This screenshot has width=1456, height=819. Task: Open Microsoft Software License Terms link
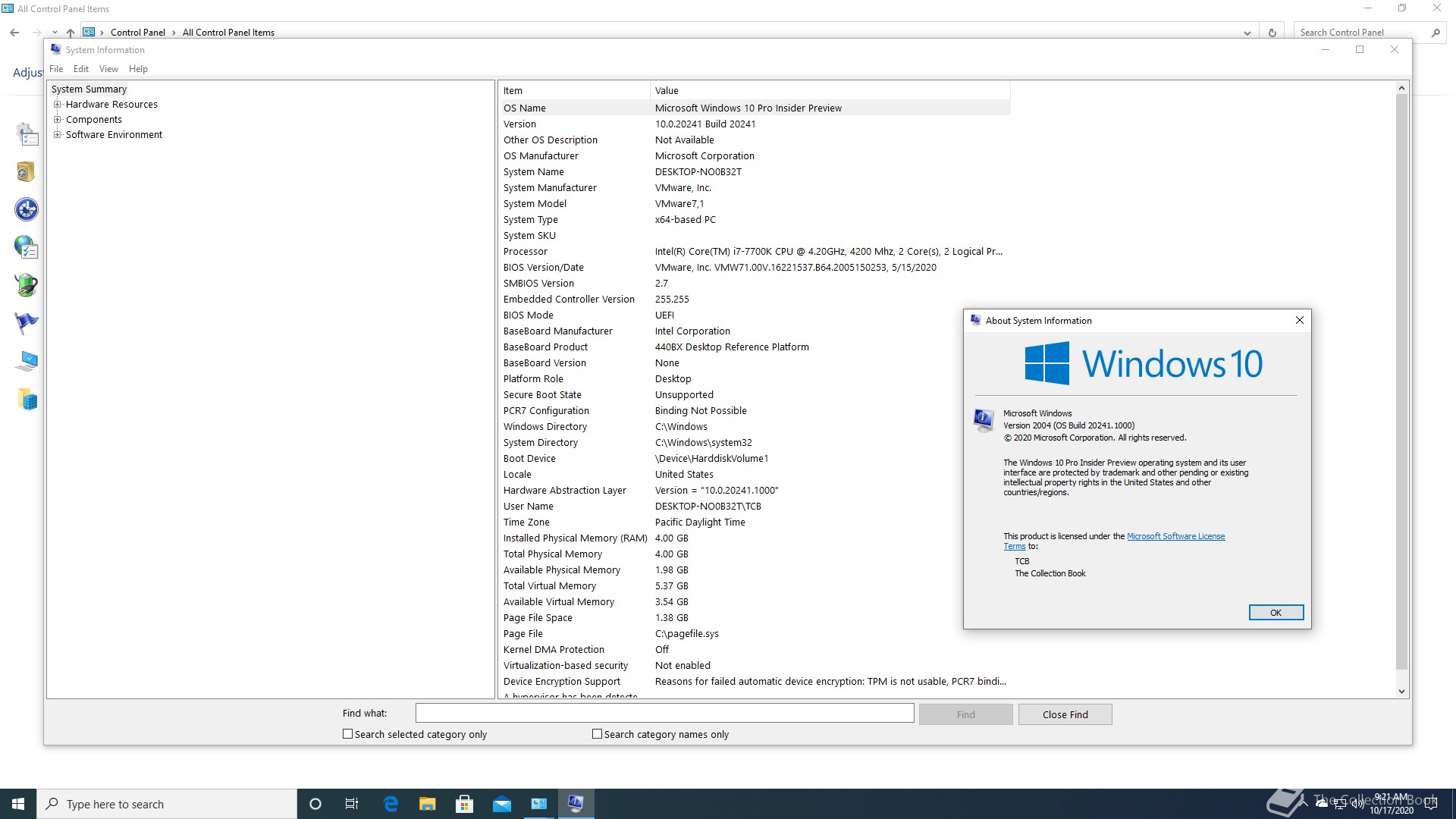tap(1175, 536)
